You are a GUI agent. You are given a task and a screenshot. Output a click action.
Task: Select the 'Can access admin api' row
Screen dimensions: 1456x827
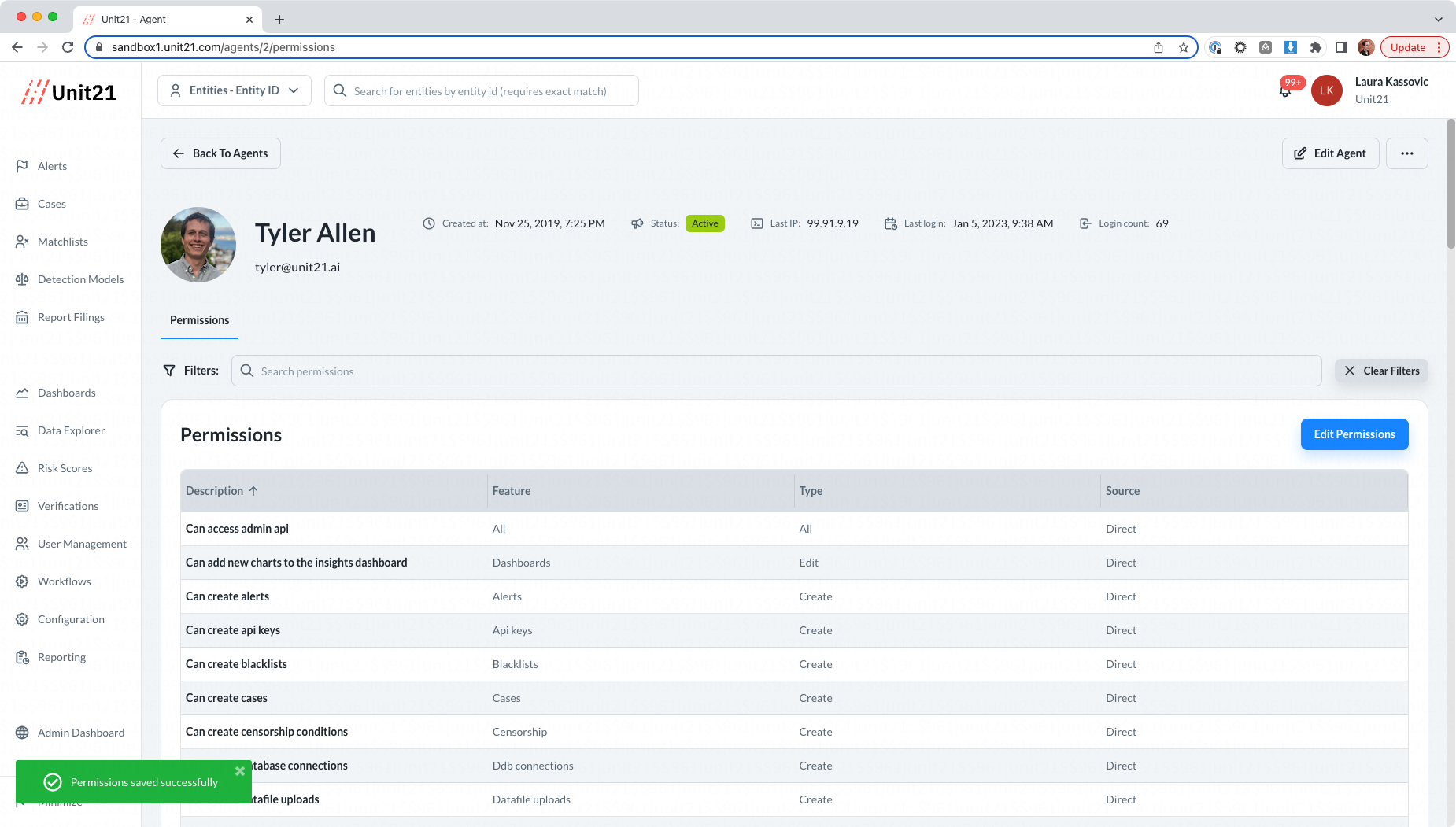794,529
